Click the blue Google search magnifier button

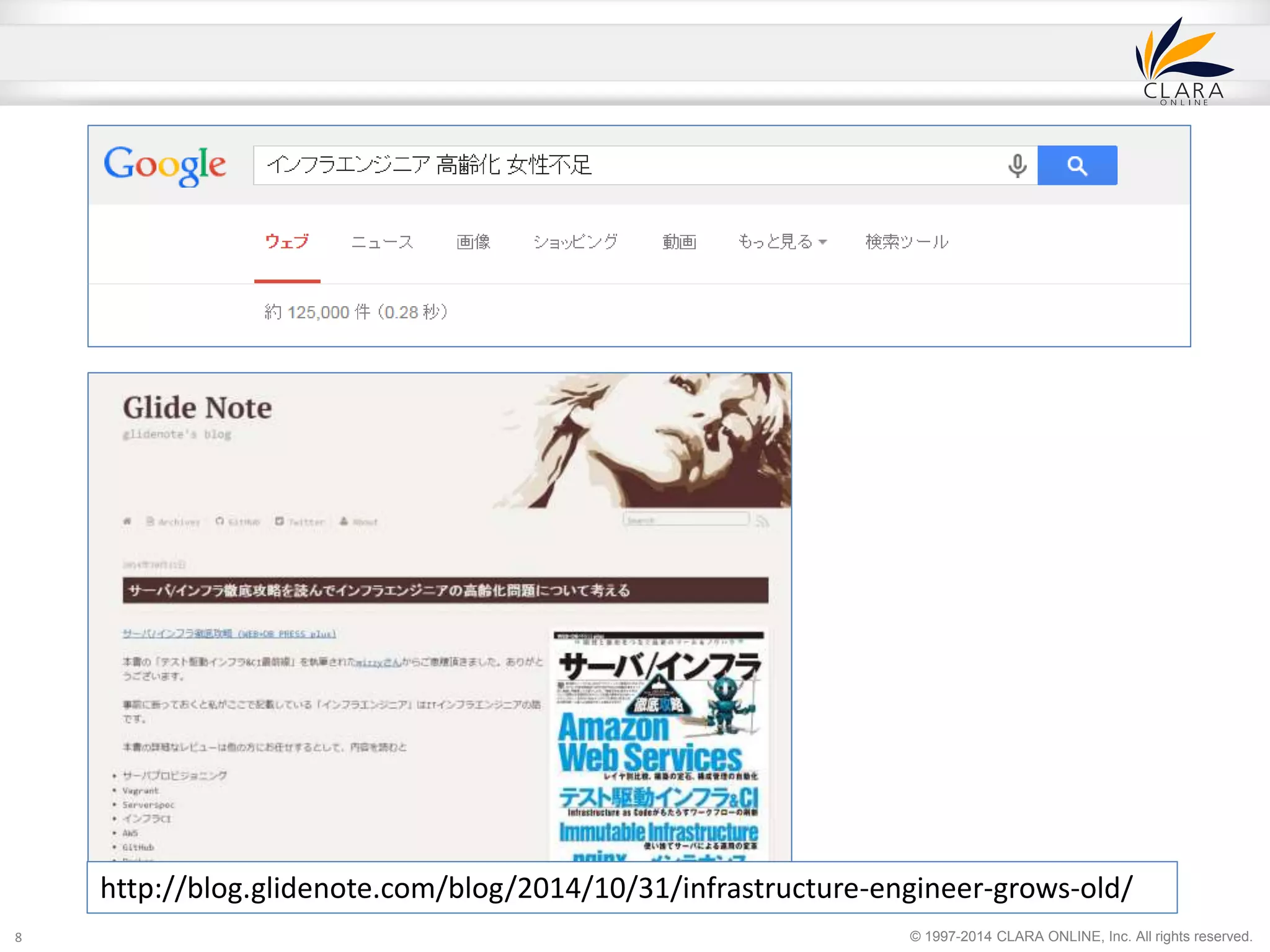[1077, 165]
